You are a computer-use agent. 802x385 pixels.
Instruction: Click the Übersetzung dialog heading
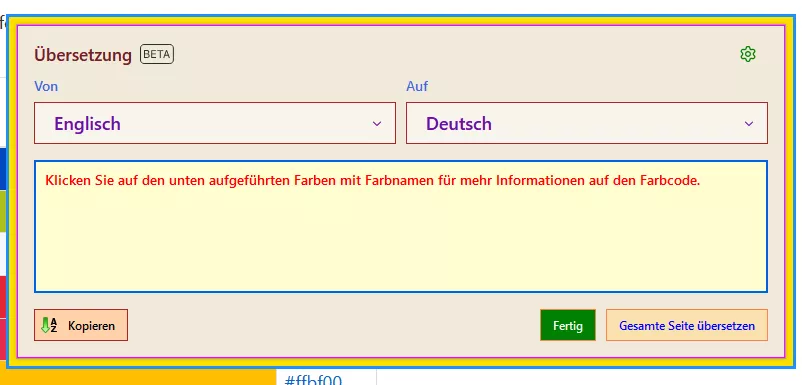[83, 55]
